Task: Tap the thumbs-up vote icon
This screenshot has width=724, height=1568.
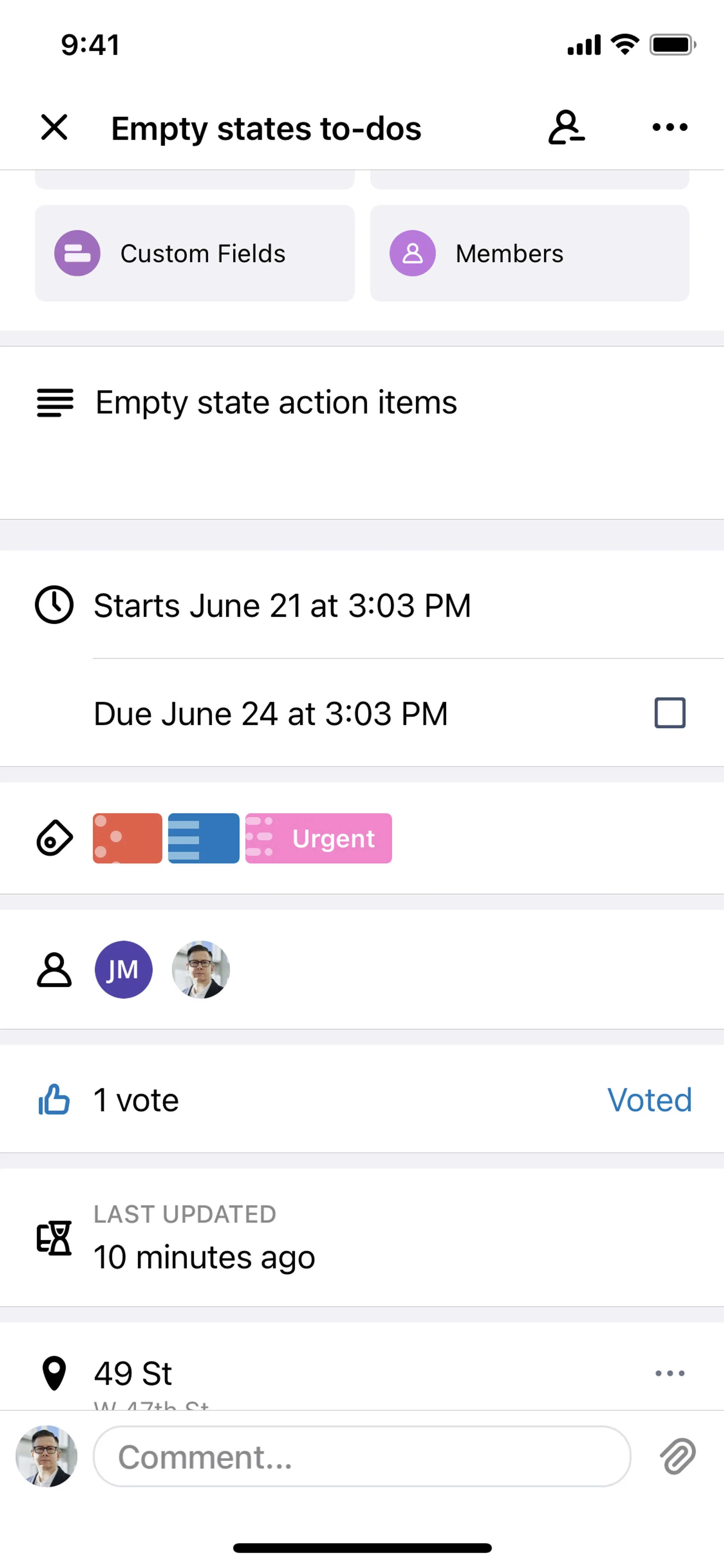Action: (x=54, y=1099)
